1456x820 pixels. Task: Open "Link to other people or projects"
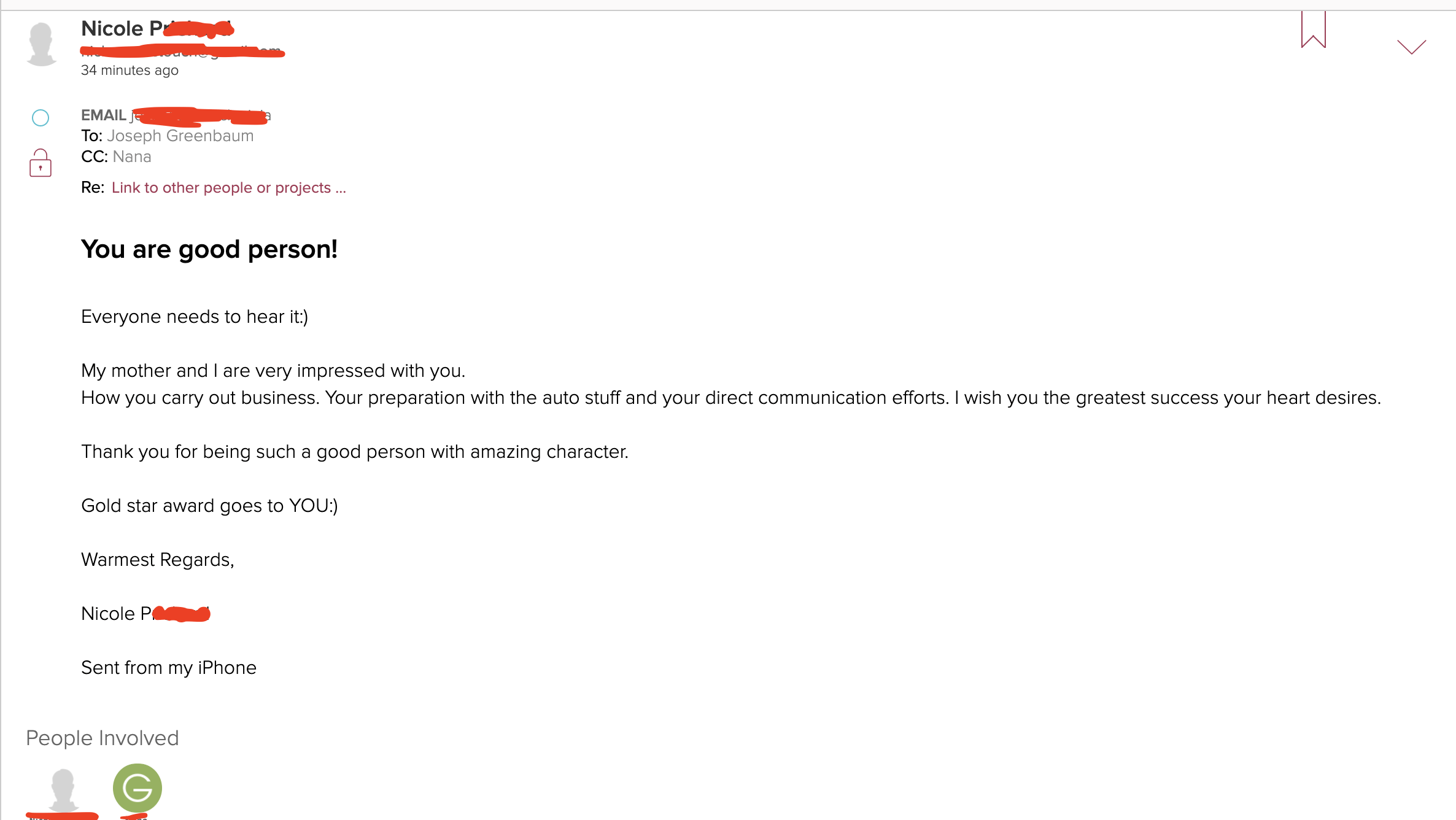pyautogui.click(x=228, y=188)
